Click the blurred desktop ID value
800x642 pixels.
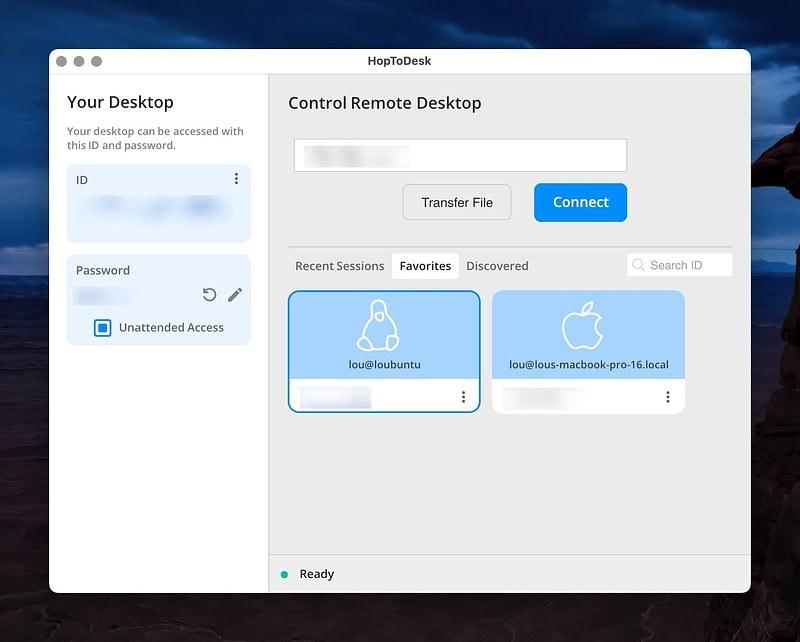tap(155, 207)
